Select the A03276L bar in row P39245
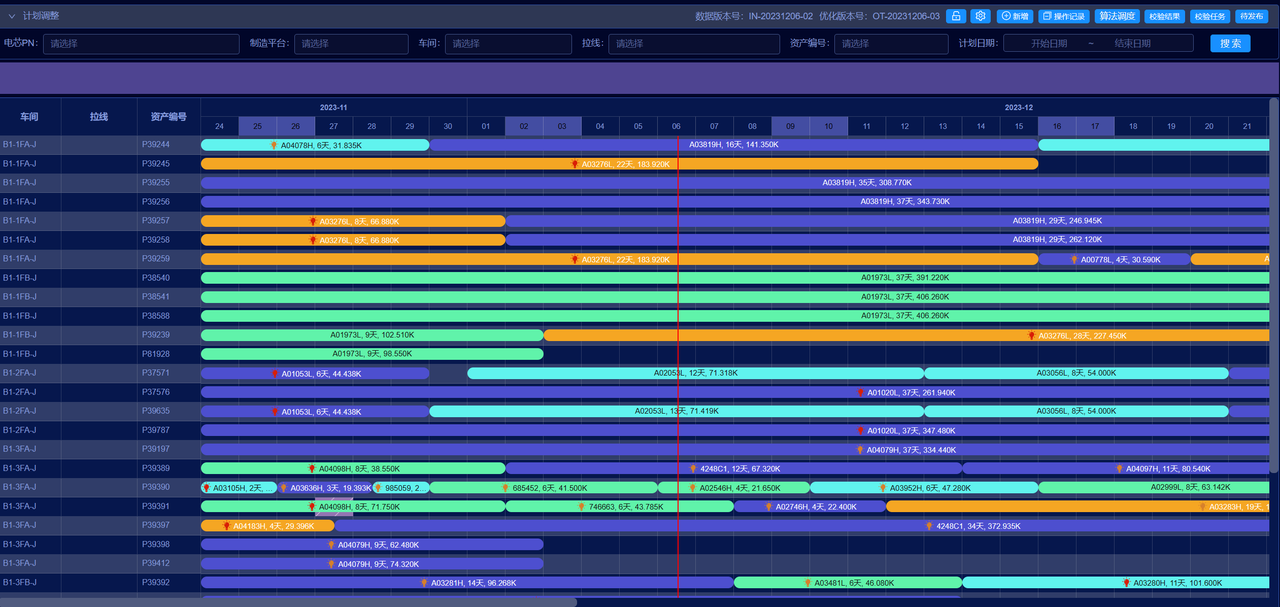 click(x=619, y=164)
